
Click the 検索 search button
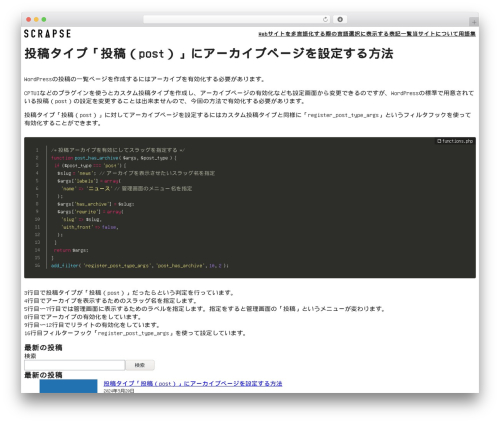(x=140, y=365)
